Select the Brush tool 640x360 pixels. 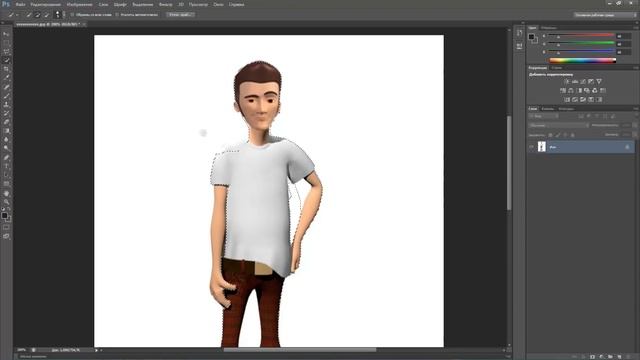pos(6,96)
